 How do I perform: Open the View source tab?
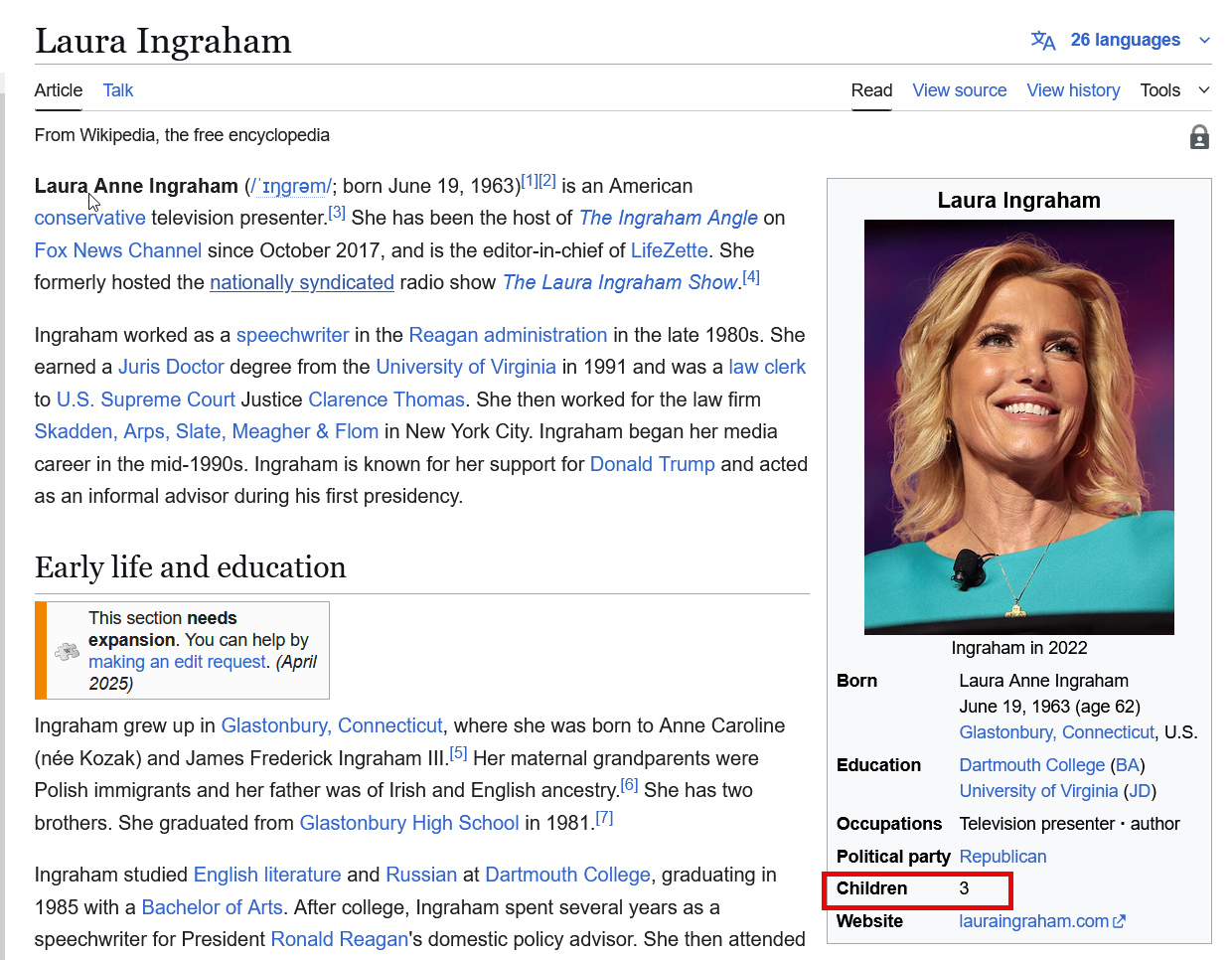(x=960, y=90)
